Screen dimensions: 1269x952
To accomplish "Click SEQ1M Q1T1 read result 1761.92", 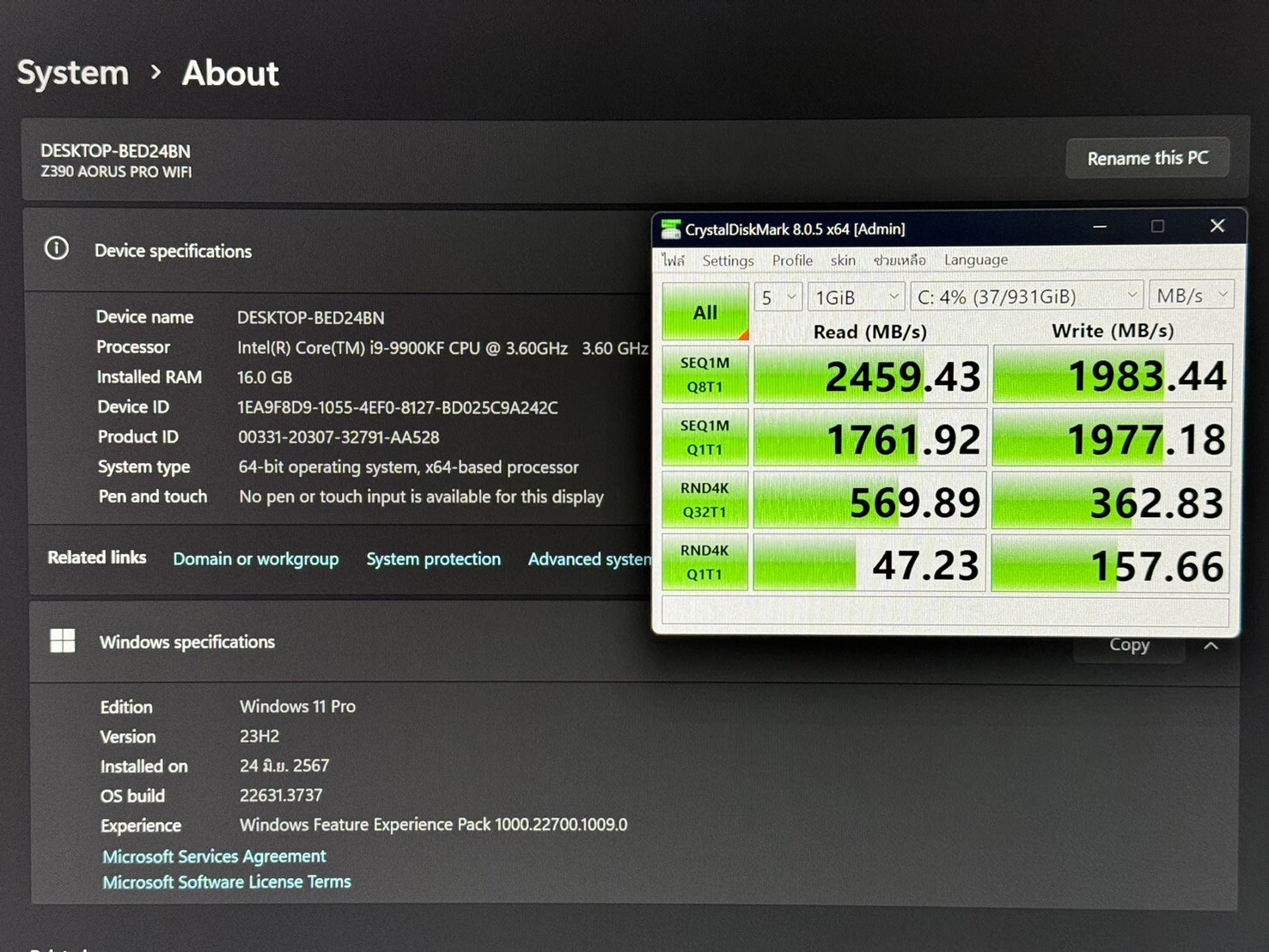I will point(869,438).
